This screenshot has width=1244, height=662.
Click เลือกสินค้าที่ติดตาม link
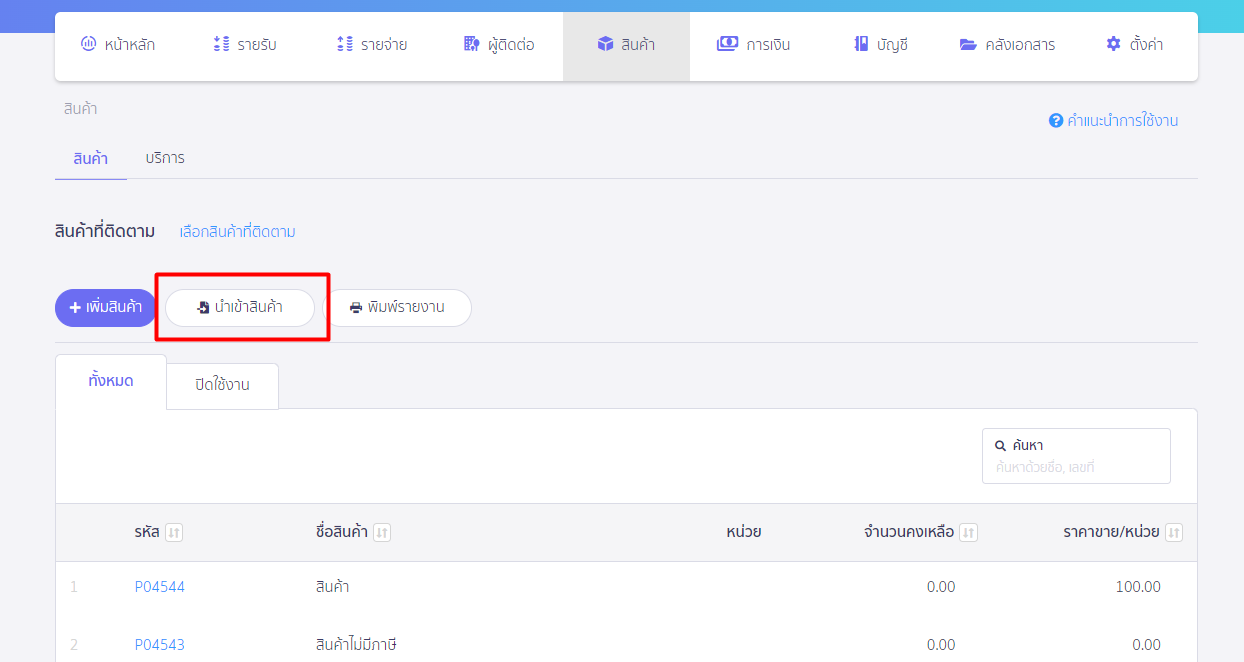pyautogui.click(x=237, y=232)
